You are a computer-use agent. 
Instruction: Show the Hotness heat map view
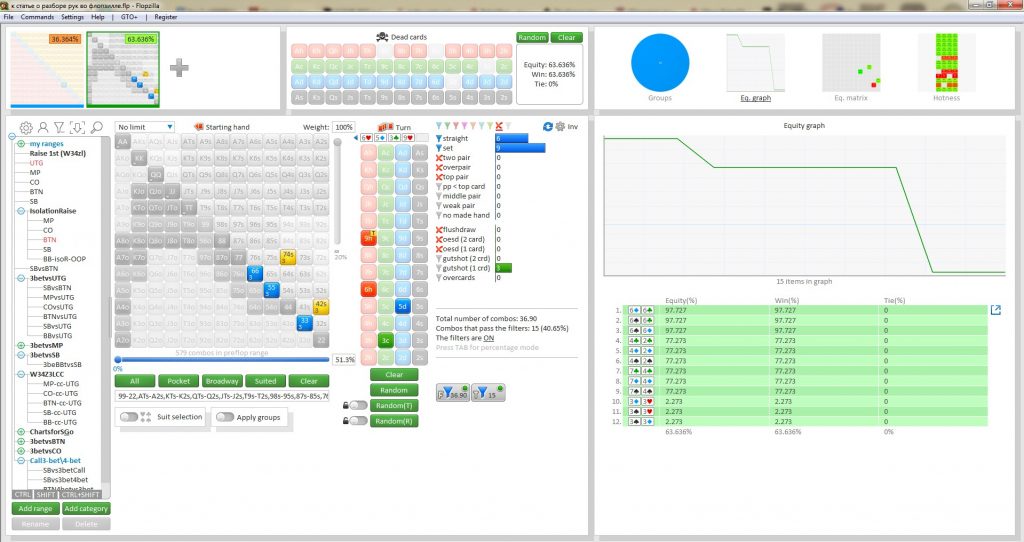(x=946, y=64)
